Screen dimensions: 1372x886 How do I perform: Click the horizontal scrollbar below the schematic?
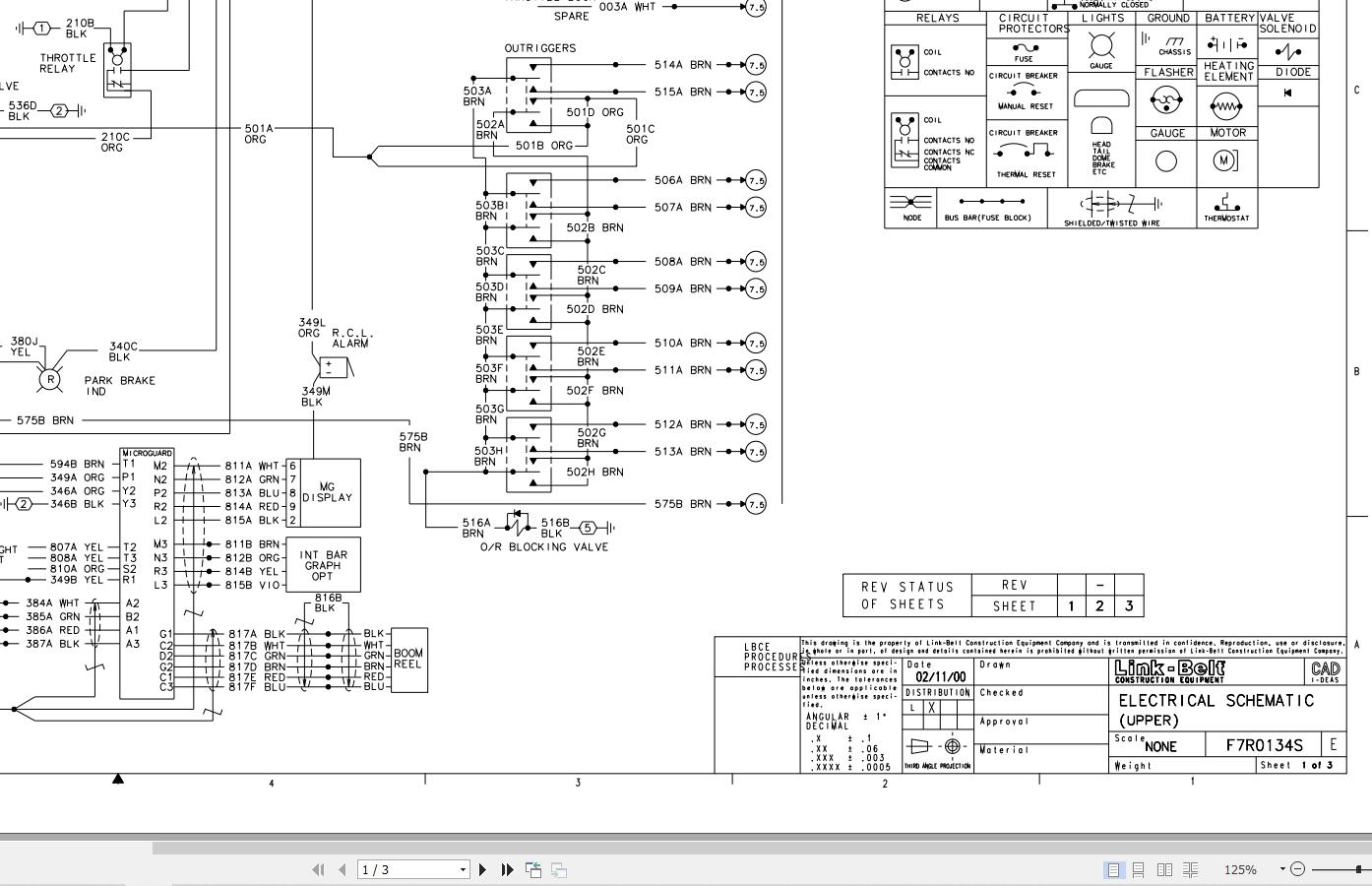(689, 847)
